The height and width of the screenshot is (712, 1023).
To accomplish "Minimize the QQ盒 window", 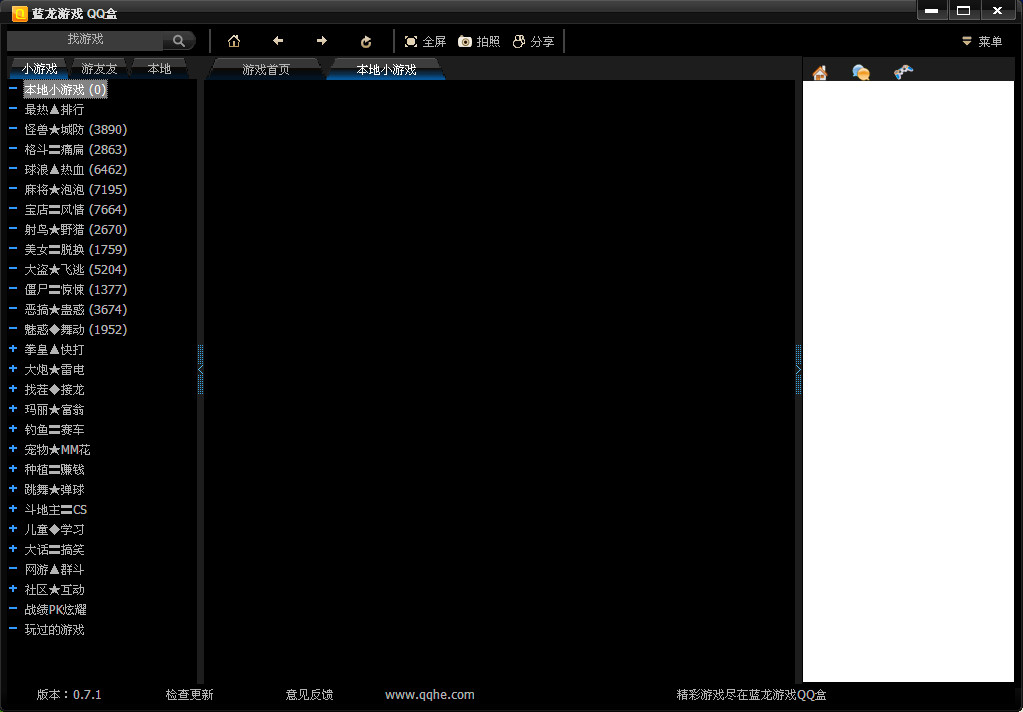I will tap(932, 10).
